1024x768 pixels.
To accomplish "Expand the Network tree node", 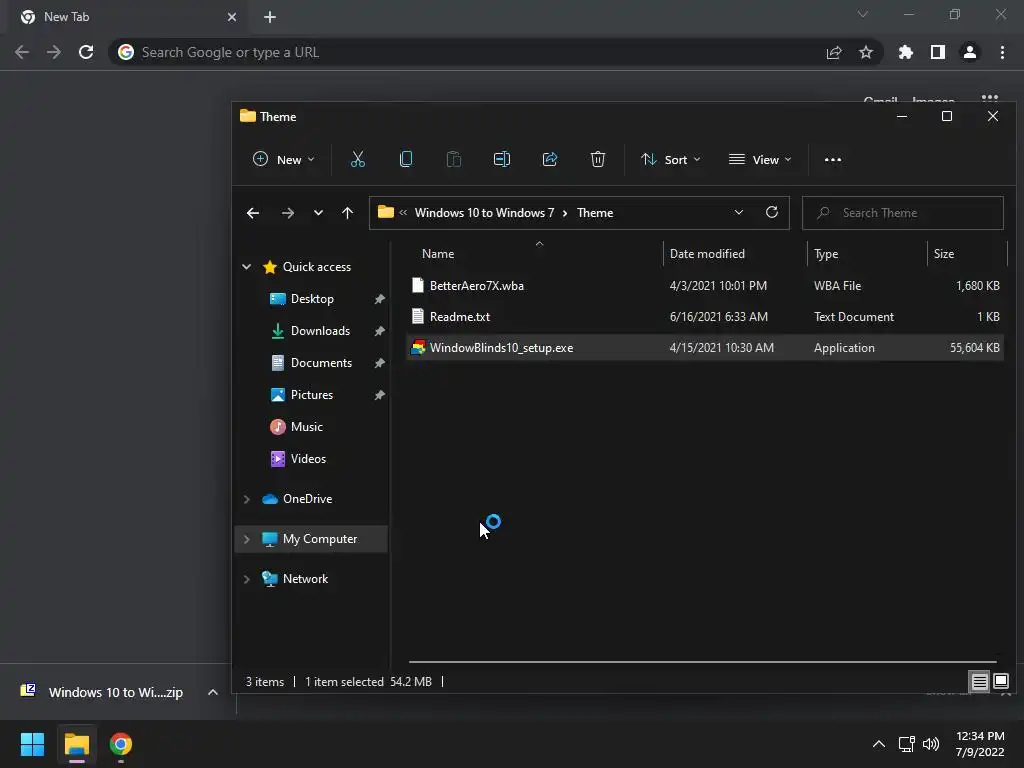I will [x=246, y=579].
